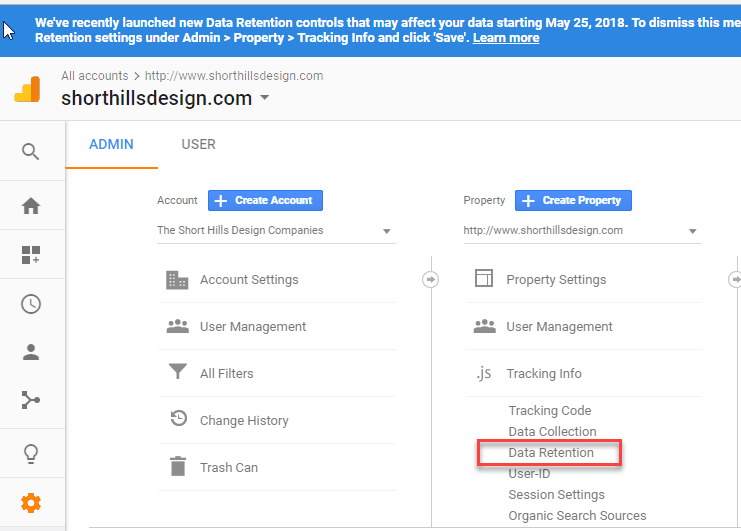Open the Learn more link

pyautogui.click(x=506, y=38)
